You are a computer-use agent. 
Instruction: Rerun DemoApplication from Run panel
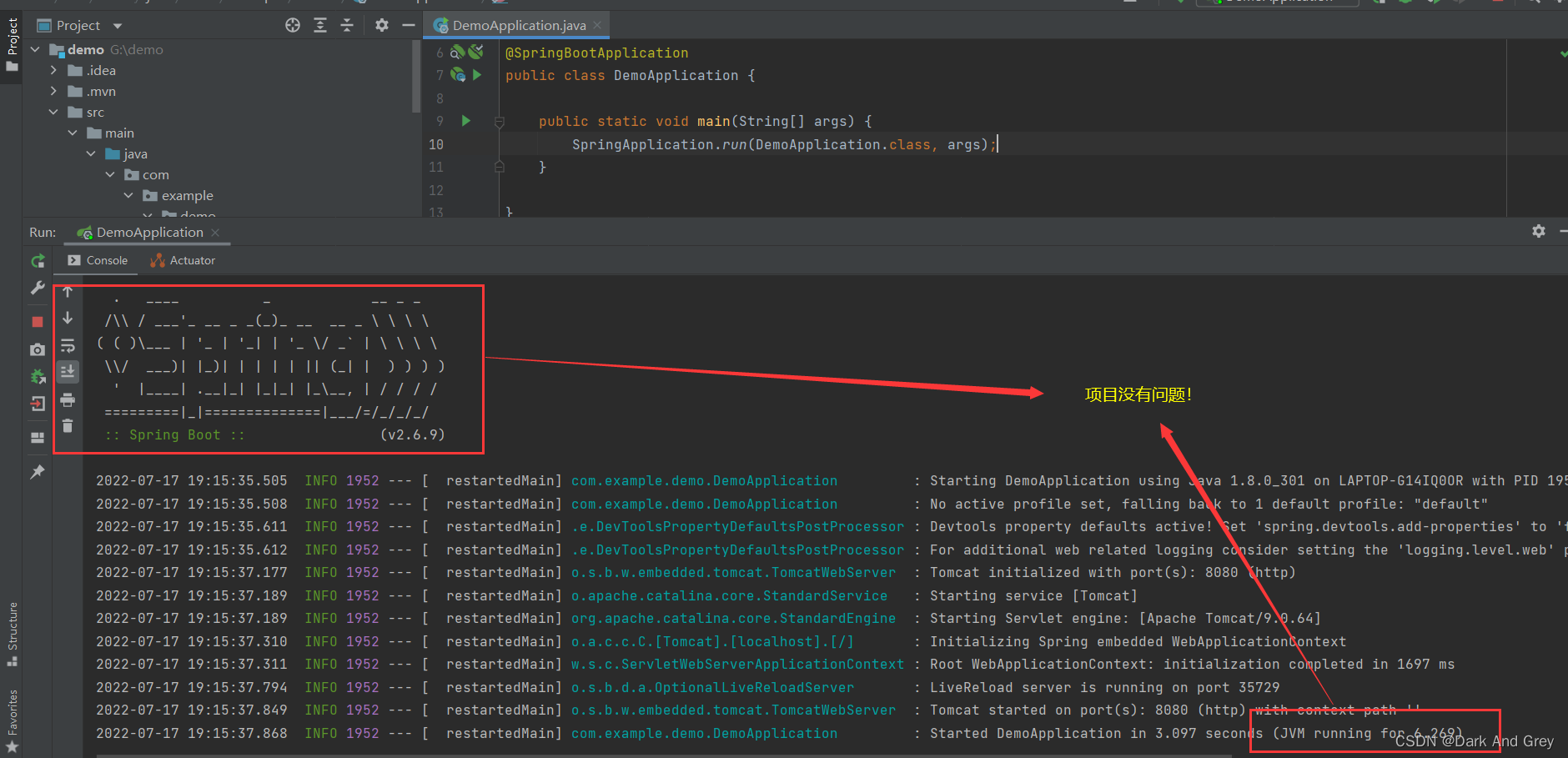click(38, 261)
